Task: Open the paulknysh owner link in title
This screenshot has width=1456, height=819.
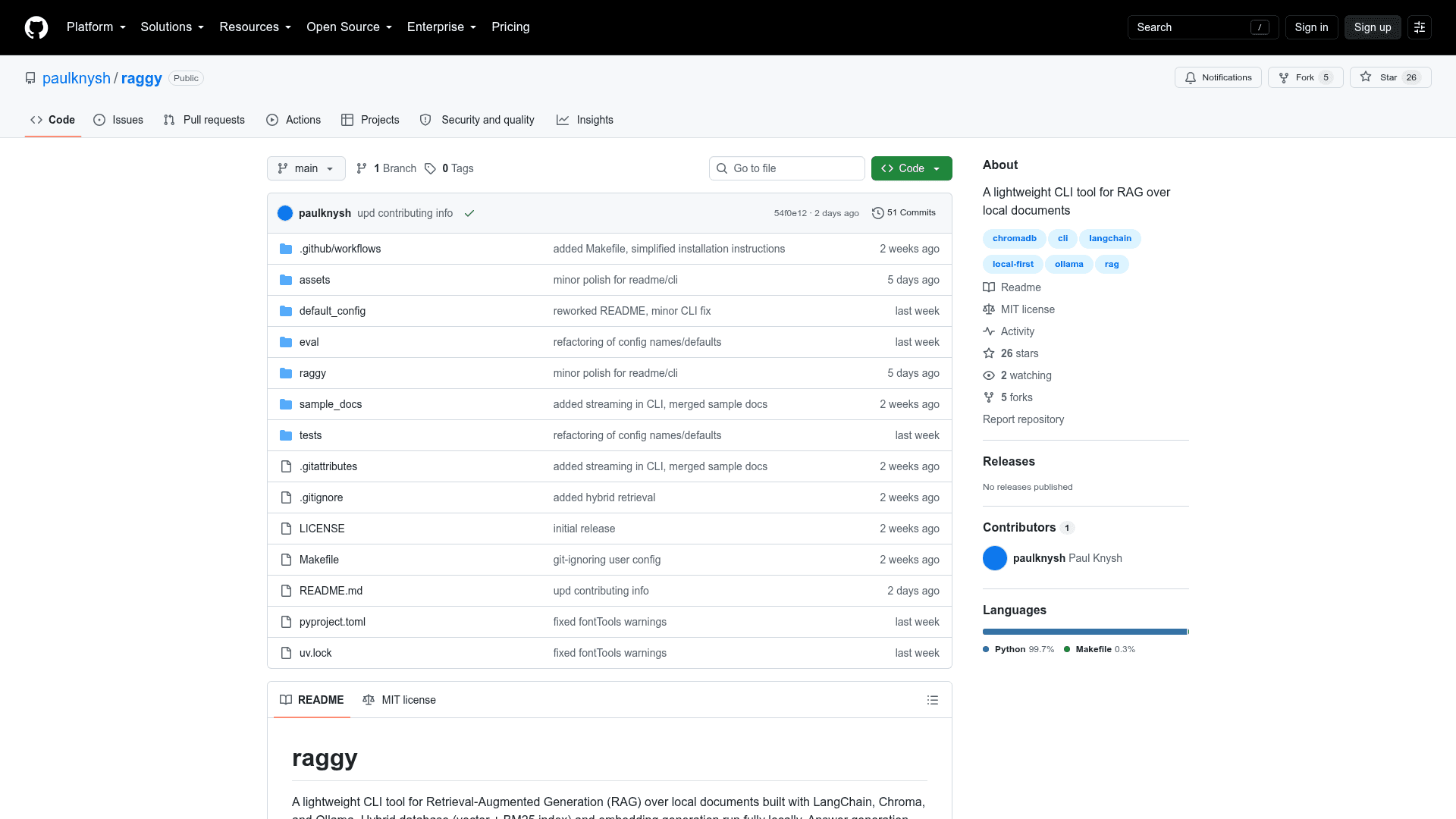Action: click(77, 78)
